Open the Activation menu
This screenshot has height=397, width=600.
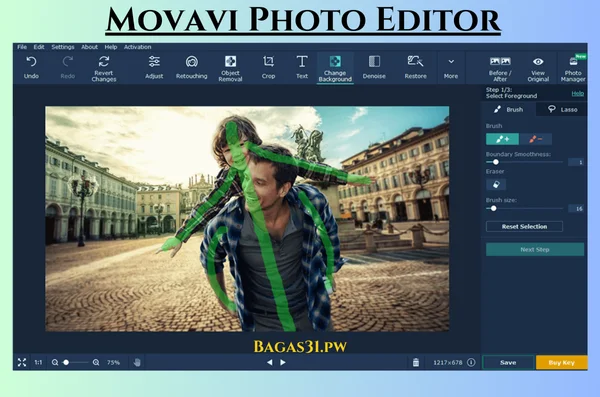(137, 47)
